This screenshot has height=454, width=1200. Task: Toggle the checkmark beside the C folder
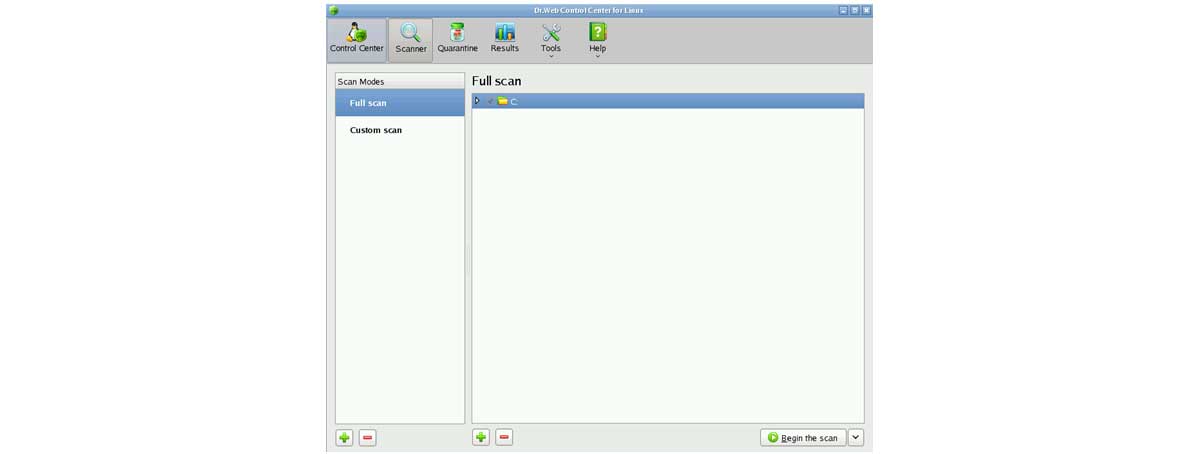[x=490, y=101]
